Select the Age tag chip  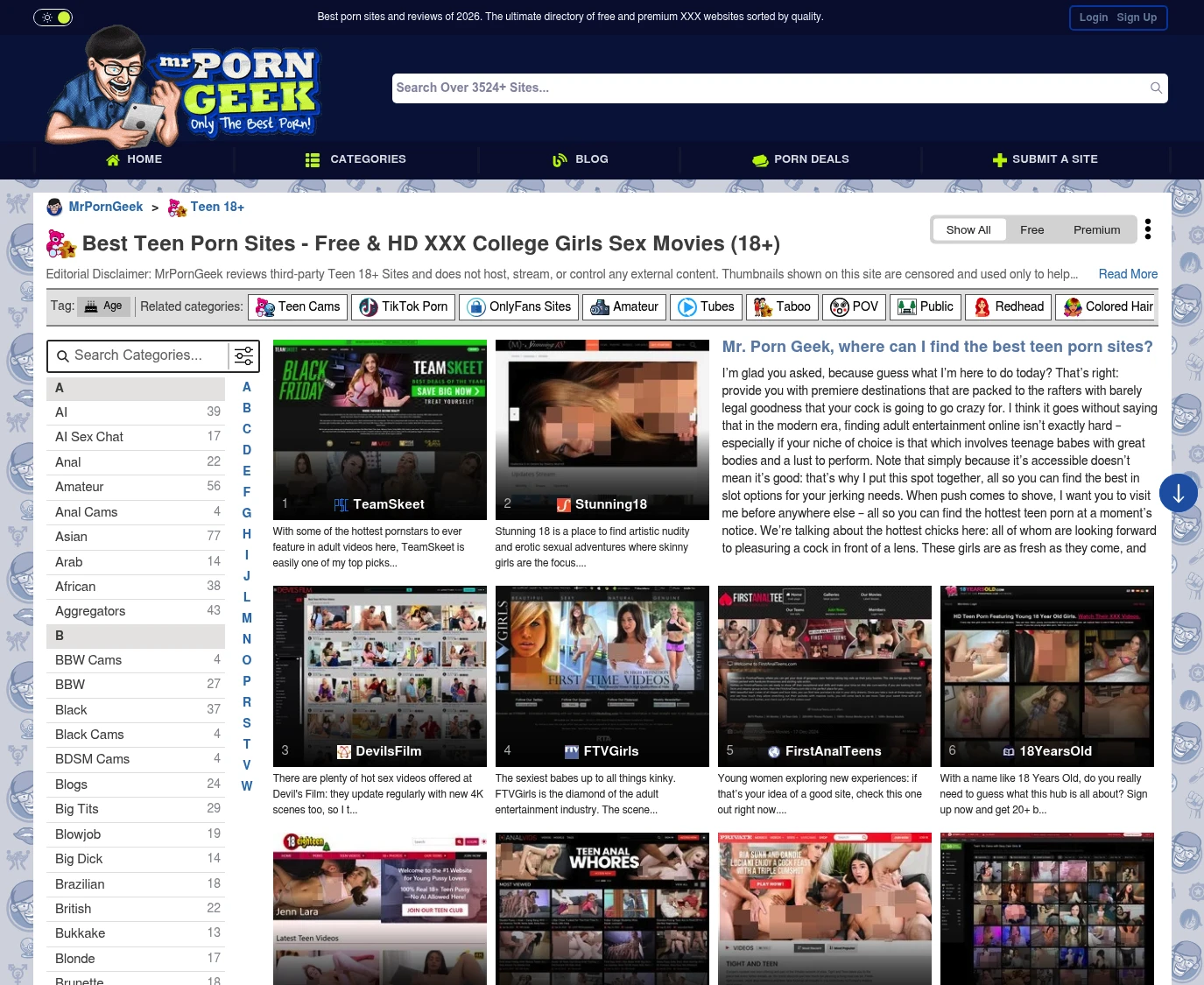click(x=104, y=306)
